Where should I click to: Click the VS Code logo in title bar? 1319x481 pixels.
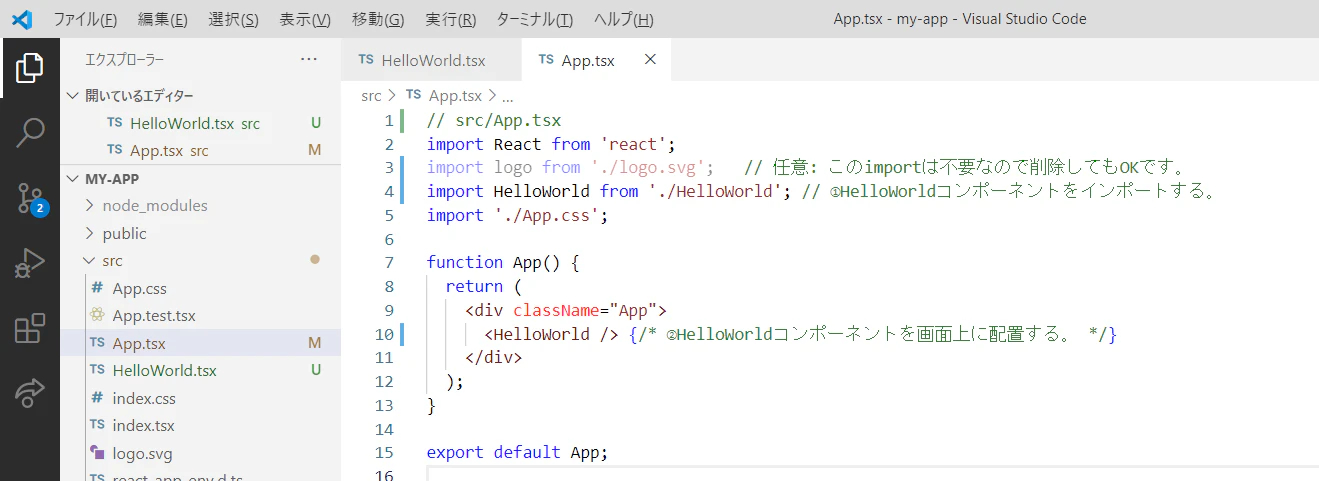(23, 19)
